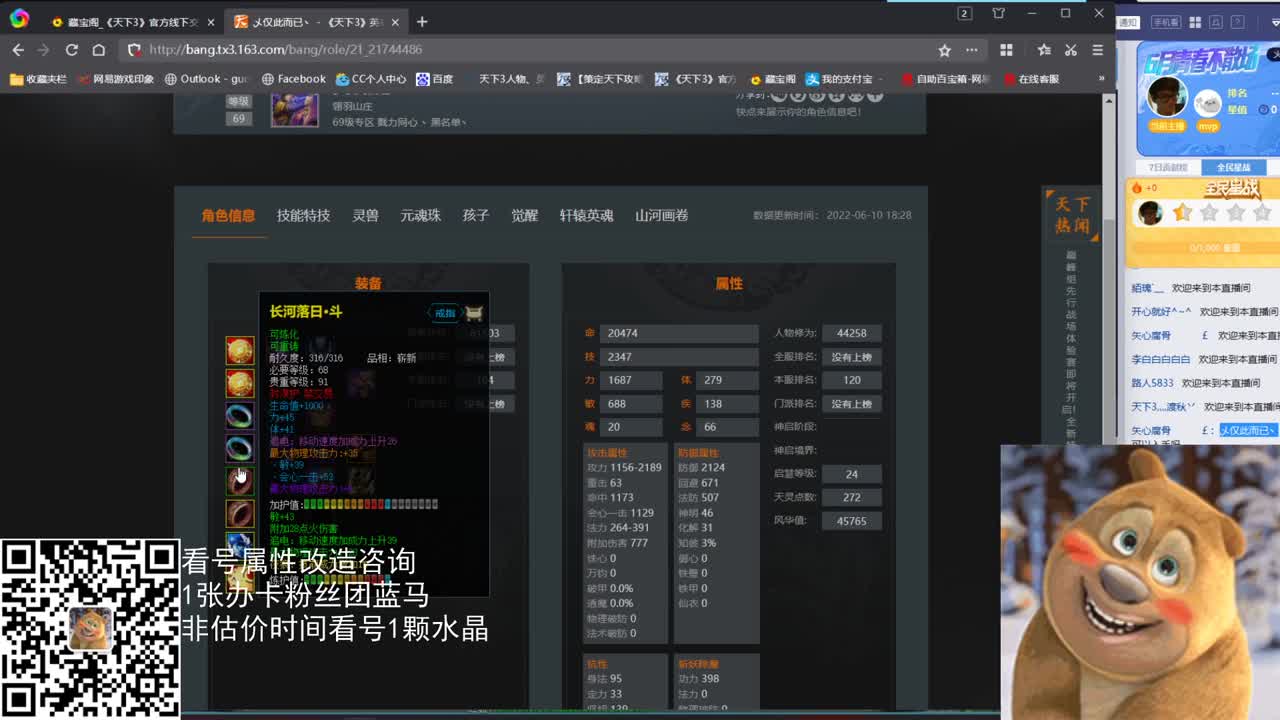Open the browser menu with three lines
The height and width of the screenshot is (720, 1280).
point(1098,50)
